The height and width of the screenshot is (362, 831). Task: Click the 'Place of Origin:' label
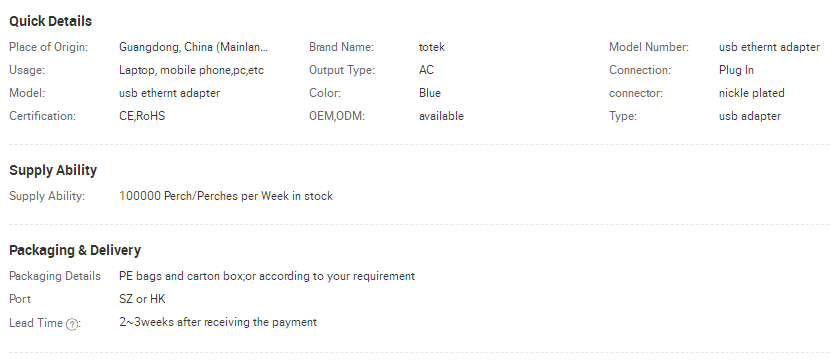[x=48, y=47]
